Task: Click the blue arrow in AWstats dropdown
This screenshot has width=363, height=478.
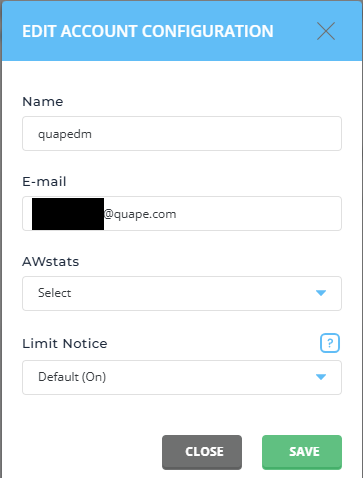Action: pyautogui.click(x=321, y=293)
